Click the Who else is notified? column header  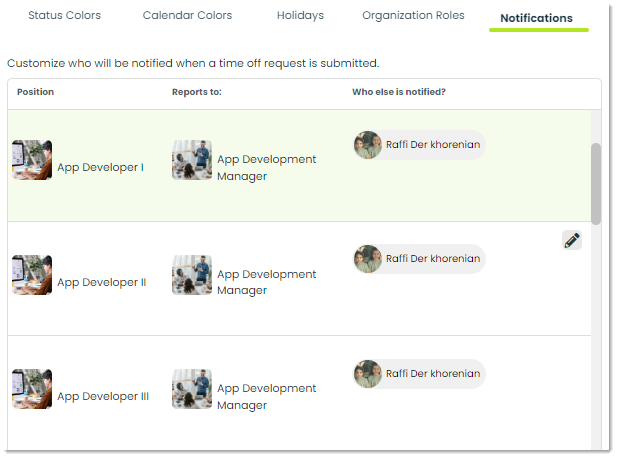(399, 92)
